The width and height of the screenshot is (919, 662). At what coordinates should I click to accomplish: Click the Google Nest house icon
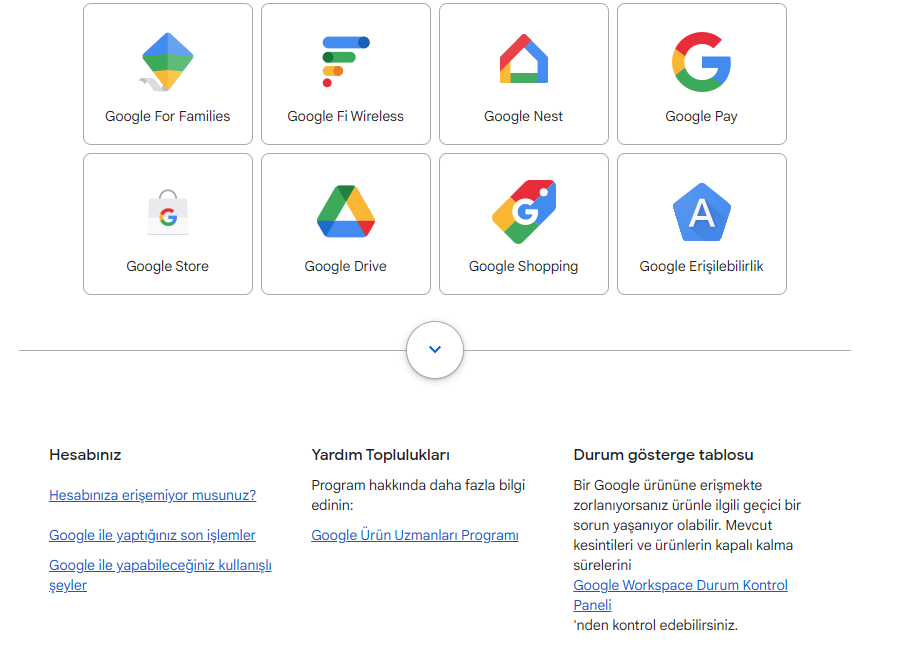[523, 59]
